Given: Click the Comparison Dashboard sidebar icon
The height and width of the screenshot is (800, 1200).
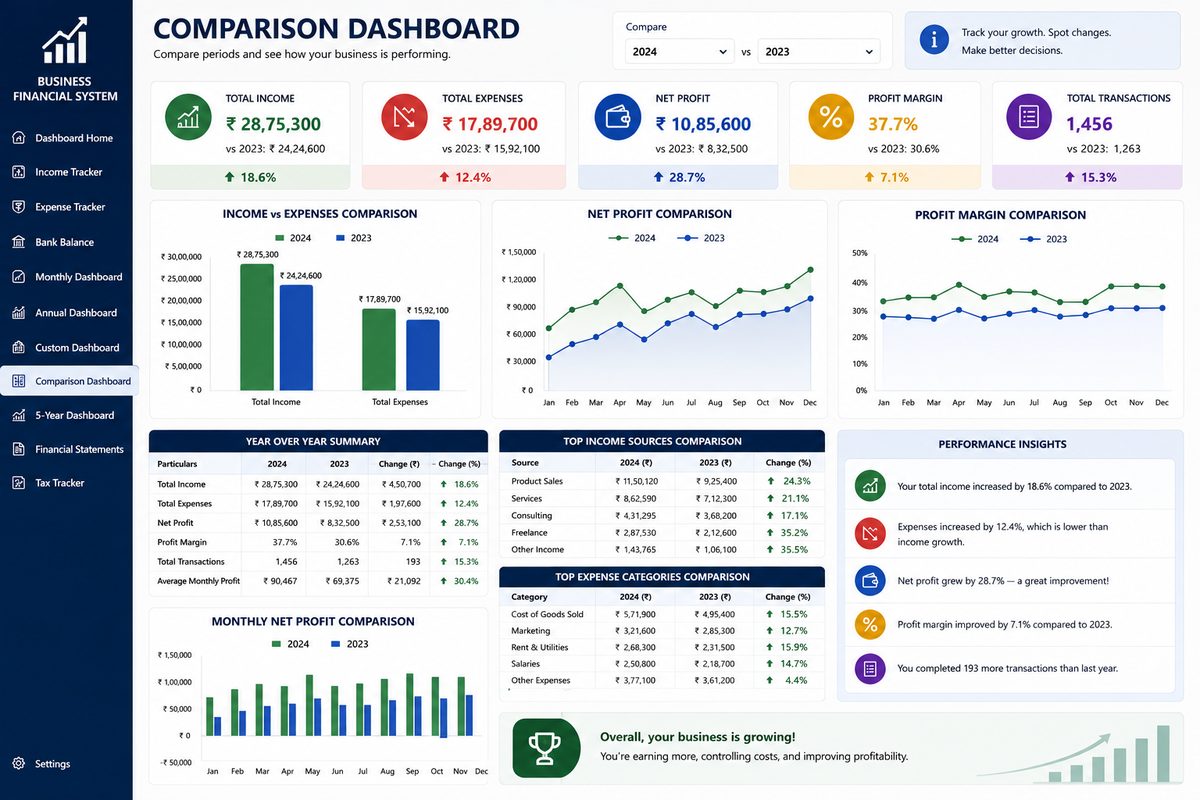Looking at the screenshot, I should (x=18, y=381).
